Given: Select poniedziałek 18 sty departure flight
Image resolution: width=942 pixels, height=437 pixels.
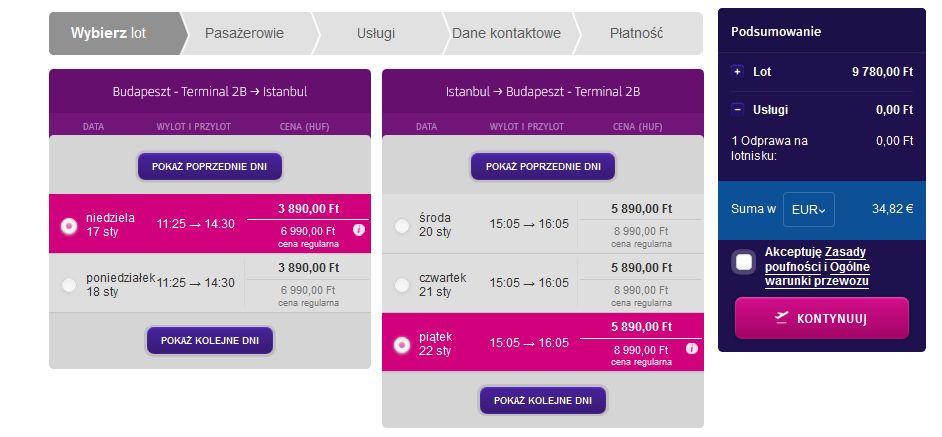Looking at the screenshot, I should click(69, 285).
